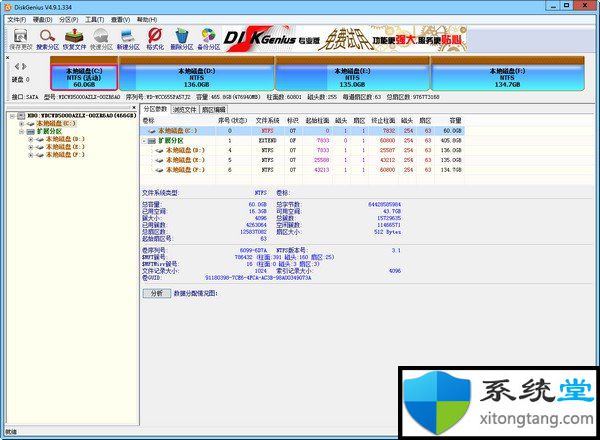Expand 本地磁盘(D:) node in left tree
Screen dimensions: 600x440
pyautogui.click(x=31, y=139)
